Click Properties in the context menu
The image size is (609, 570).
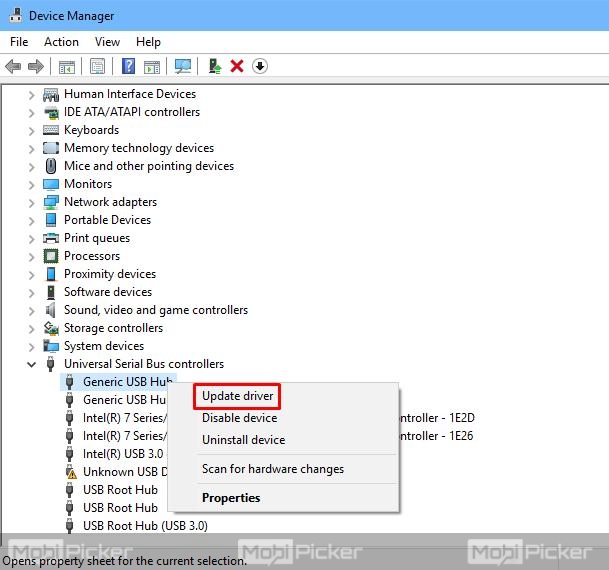(x=231, y=498)
